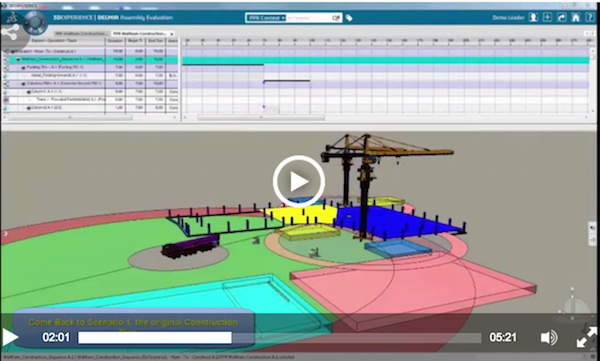Screen dimensions: 600x361
Task: Go to the Home icon
Action: pyautogui.click(x=576, y=18)
